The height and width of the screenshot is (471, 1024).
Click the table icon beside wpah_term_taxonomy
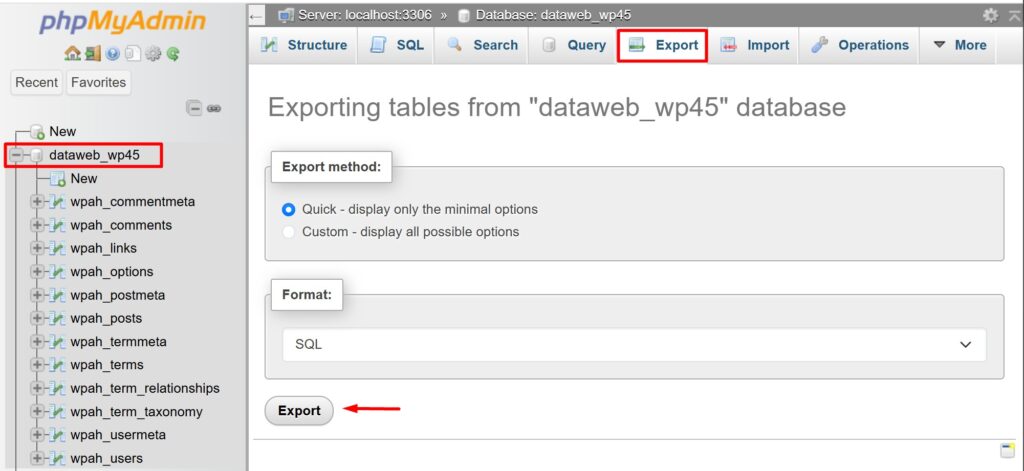[57, 412]
